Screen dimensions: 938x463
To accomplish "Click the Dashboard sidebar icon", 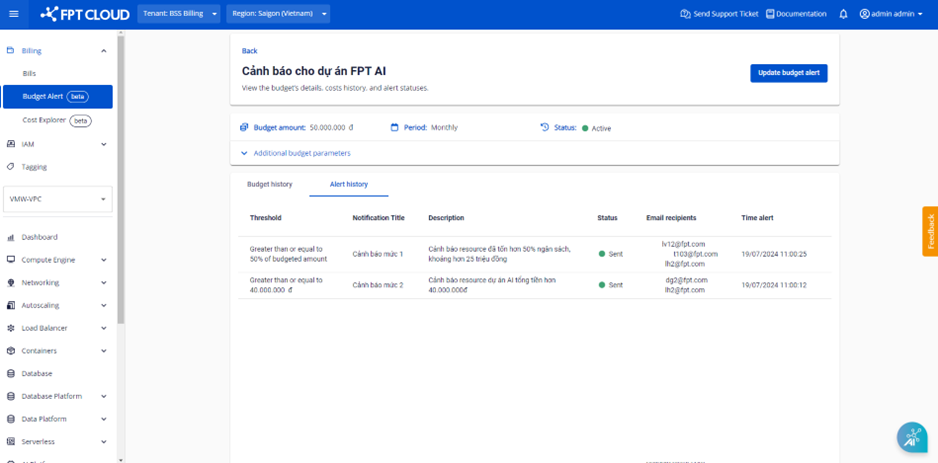I will point(11,237).
